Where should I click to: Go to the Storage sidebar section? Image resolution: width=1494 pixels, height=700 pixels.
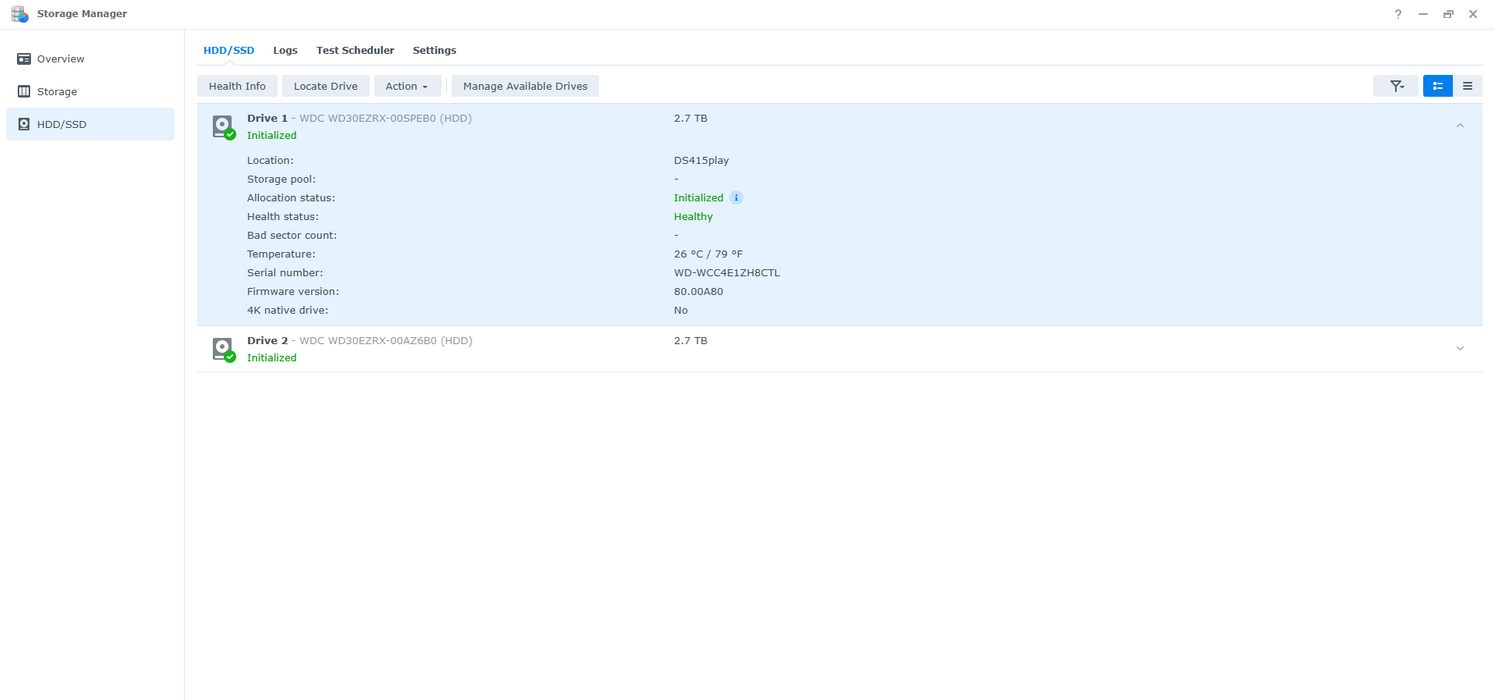90,91
